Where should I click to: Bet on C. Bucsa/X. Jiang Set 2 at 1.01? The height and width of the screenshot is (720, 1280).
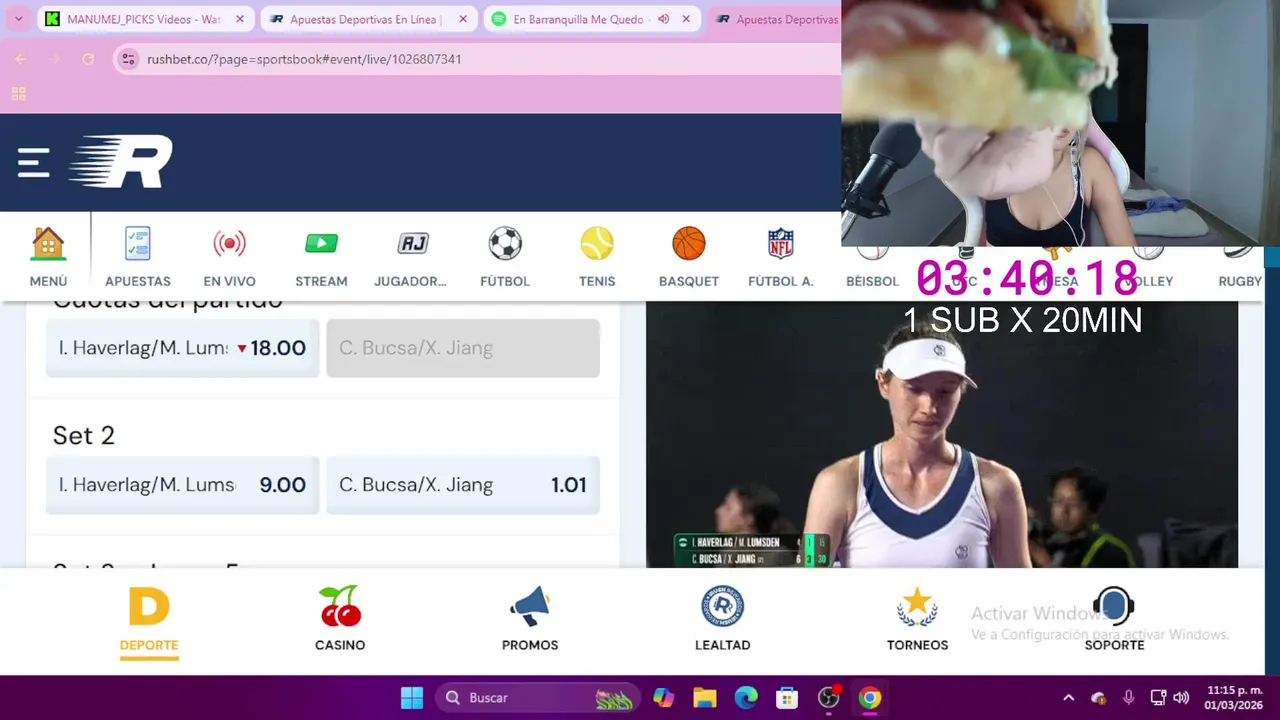pos(463,485)
